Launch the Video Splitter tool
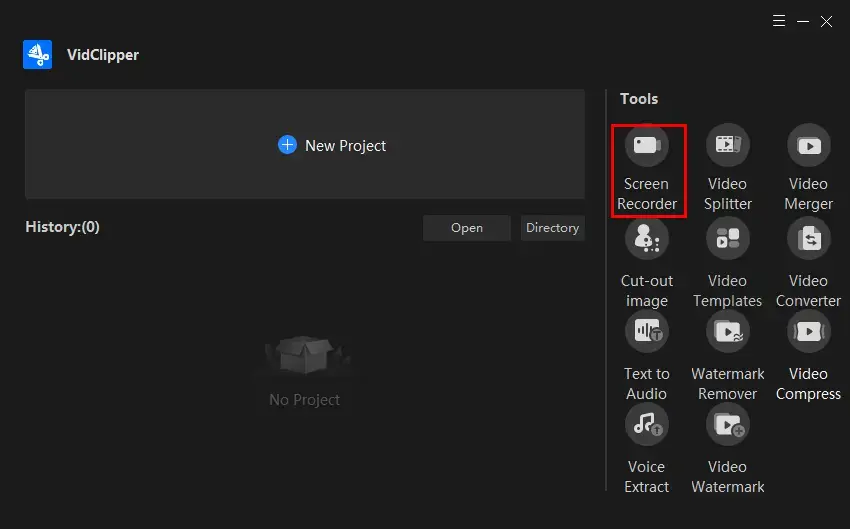This screenshot has width=850, height=529. pyautogui.click(x=727, y=146)
